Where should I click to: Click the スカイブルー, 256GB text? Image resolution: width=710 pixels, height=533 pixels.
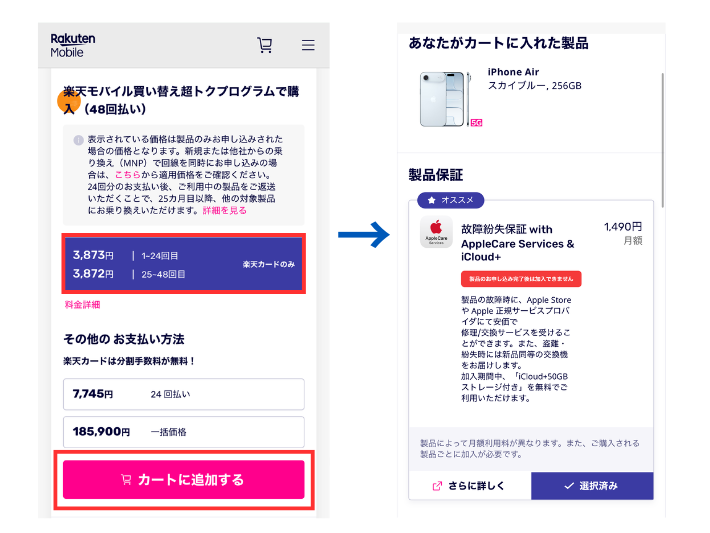click(534, 86)
